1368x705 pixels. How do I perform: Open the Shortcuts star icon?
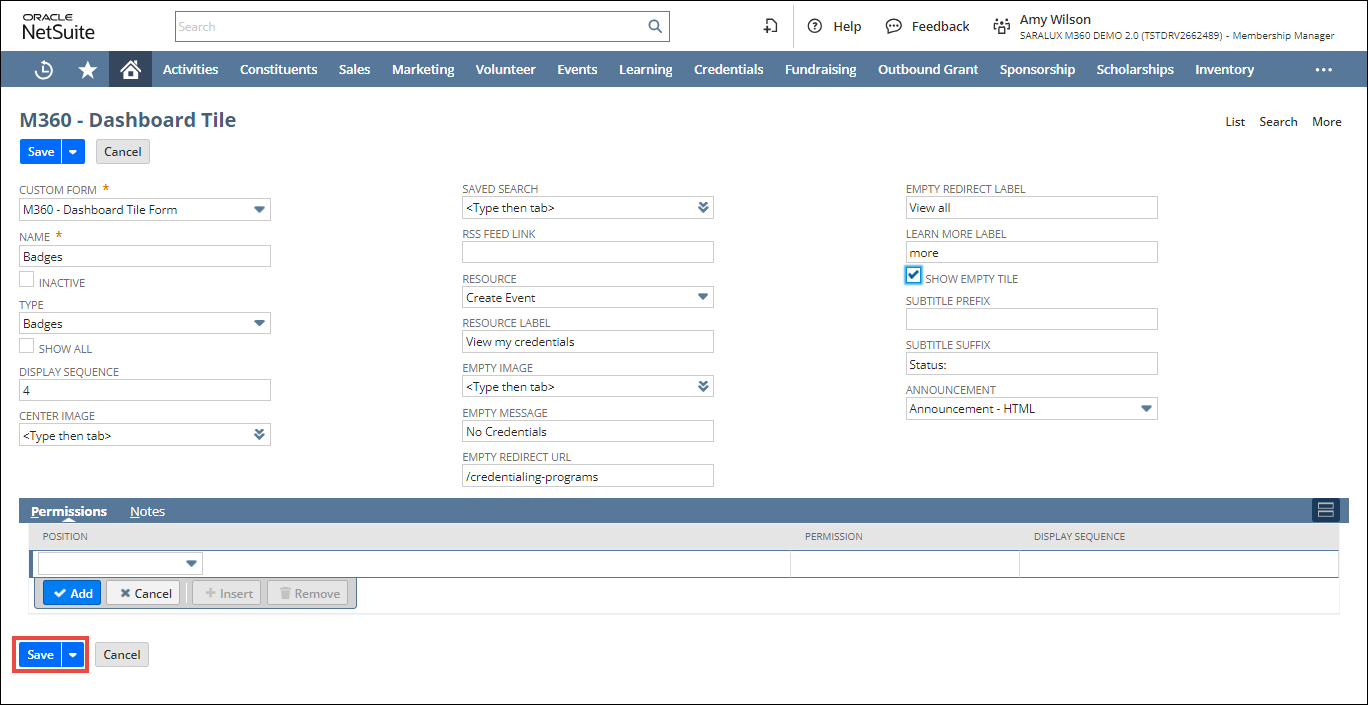coord(88,70)
